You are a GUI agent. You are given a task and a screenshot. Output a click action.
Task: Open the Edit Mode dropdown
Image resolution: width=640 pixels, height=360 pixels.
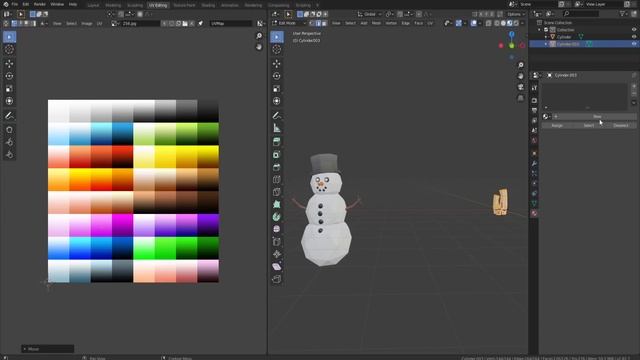288,23
